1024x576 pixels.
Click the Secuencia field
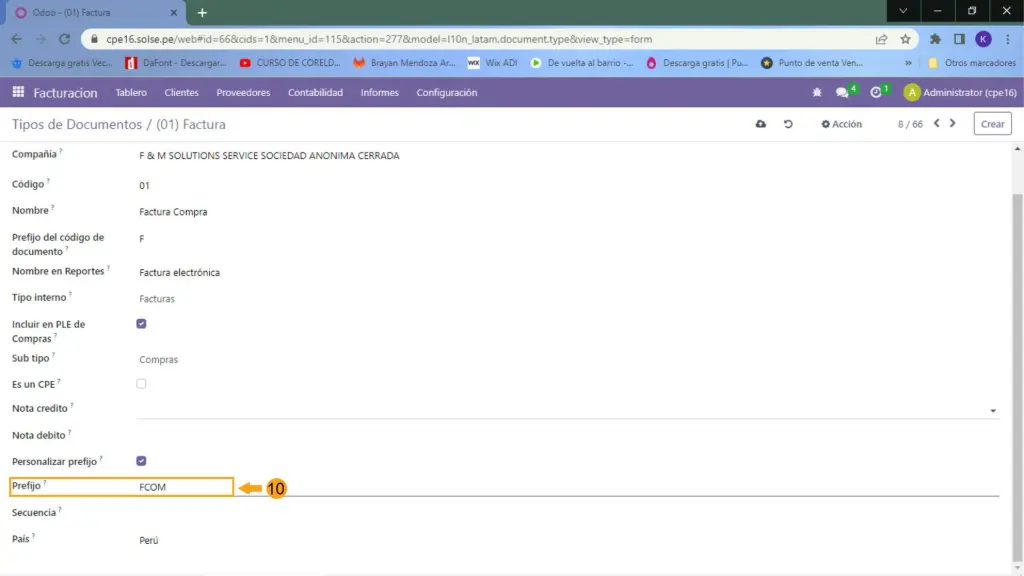(x=568, y=513)
